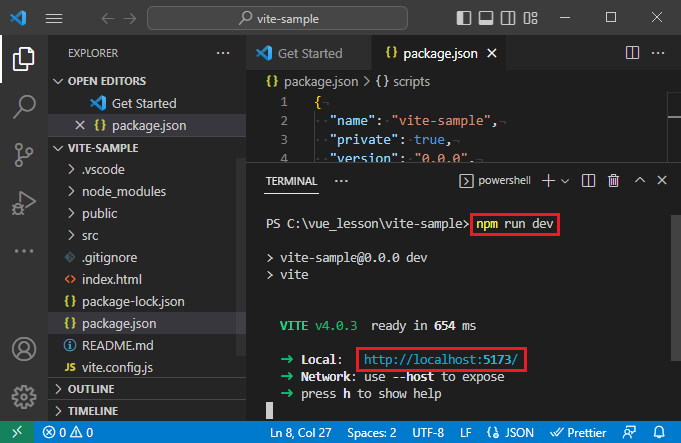Select the scripts breadcrumb item
This screenshot has height=443, width=681.
point(403,81)
